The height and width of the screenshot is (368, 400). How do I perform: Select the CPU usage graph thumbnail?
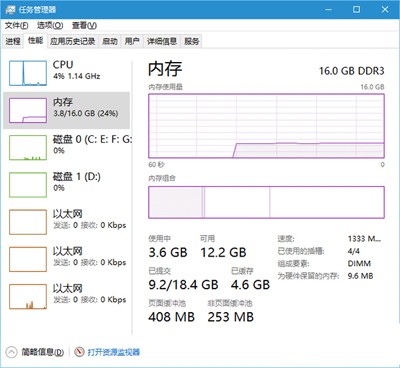coord(28,73)
